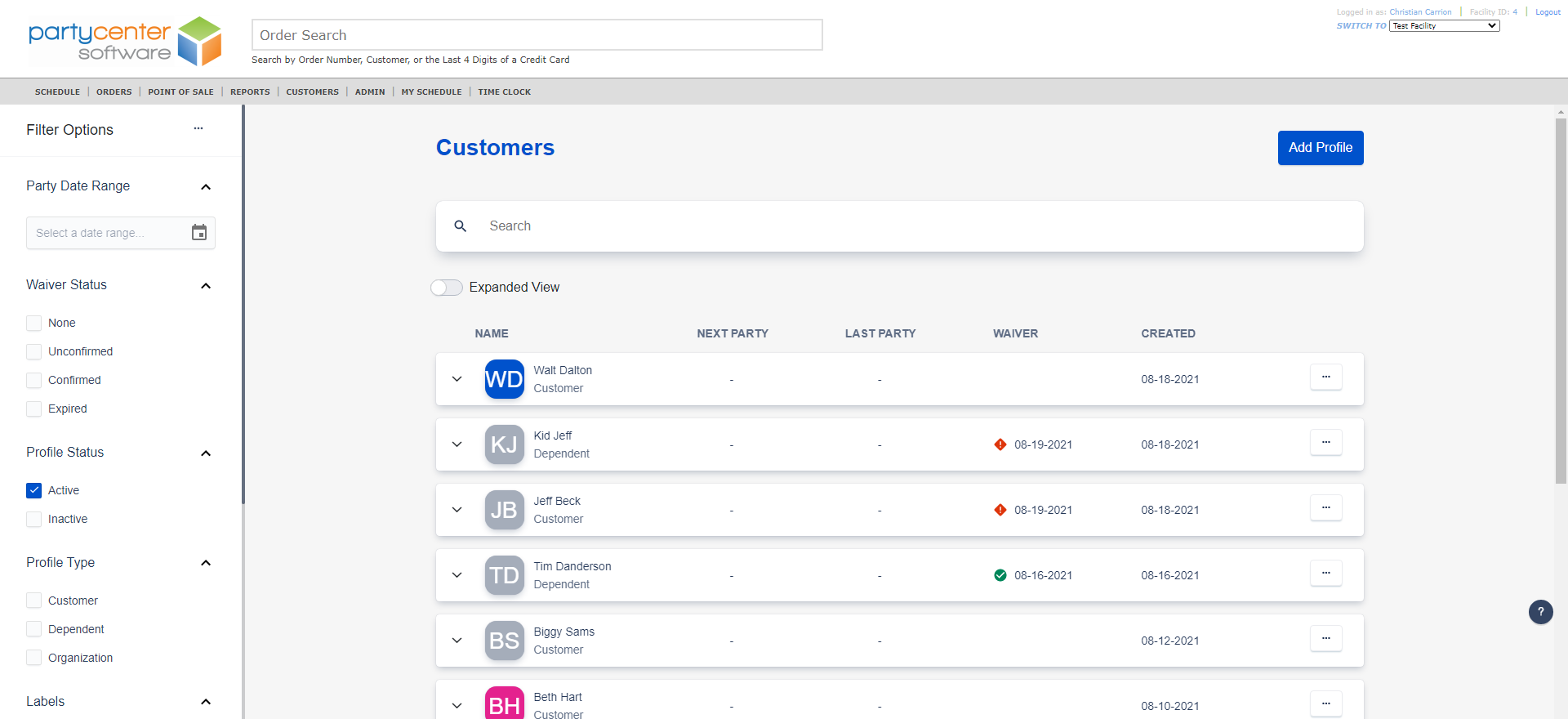The image size is (1568, 719).
Task: Open the Customers menu
Action: tap(312, 92)
